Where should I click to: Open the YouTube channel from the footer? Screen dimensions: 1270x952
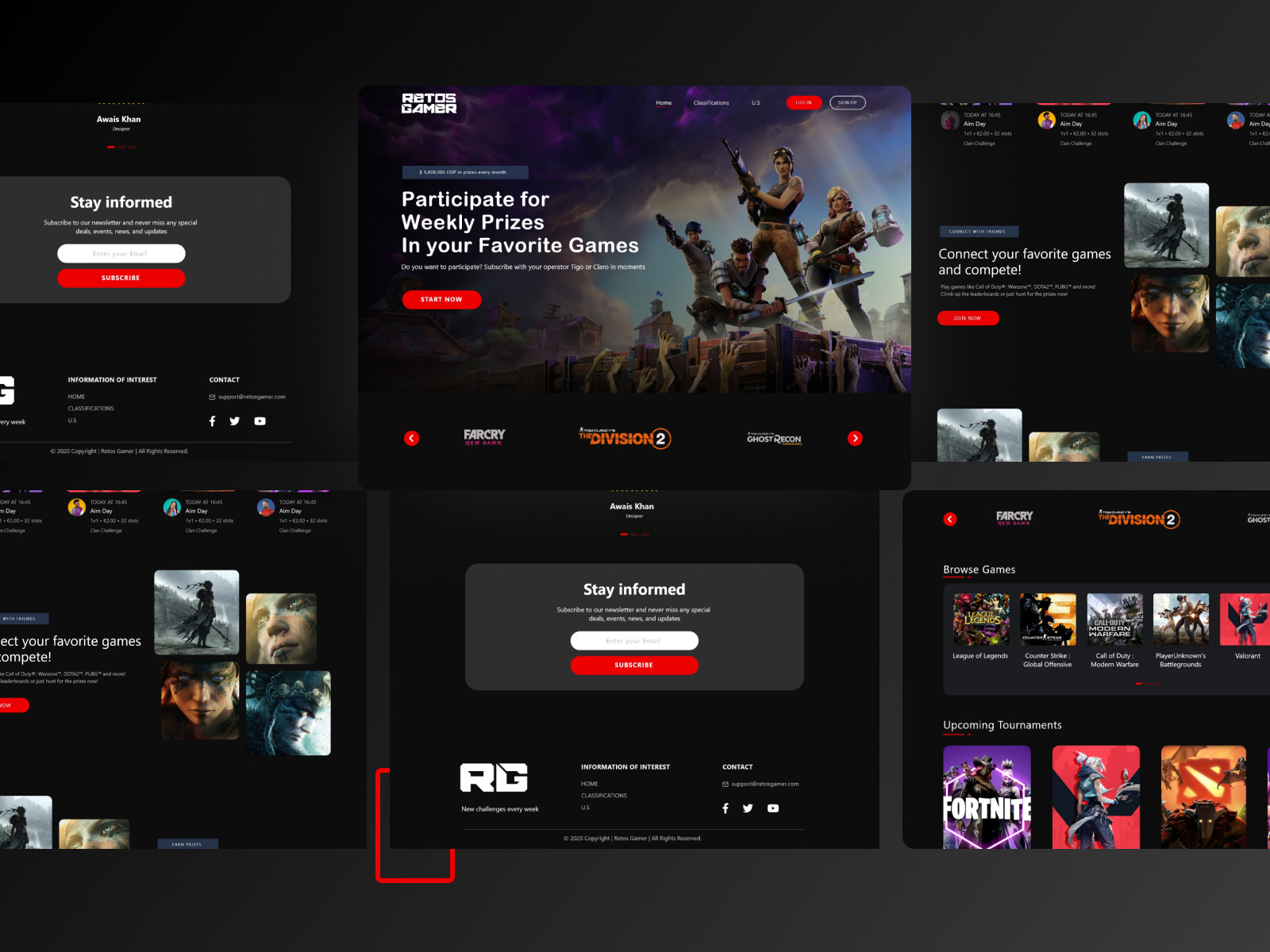point(772,808)
